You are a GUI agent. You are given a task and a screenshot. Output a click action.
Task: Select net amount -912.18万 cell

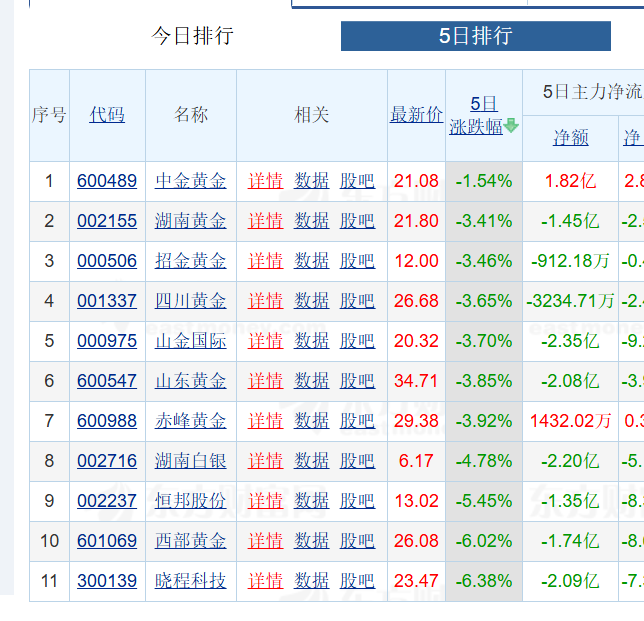point(570,261)
